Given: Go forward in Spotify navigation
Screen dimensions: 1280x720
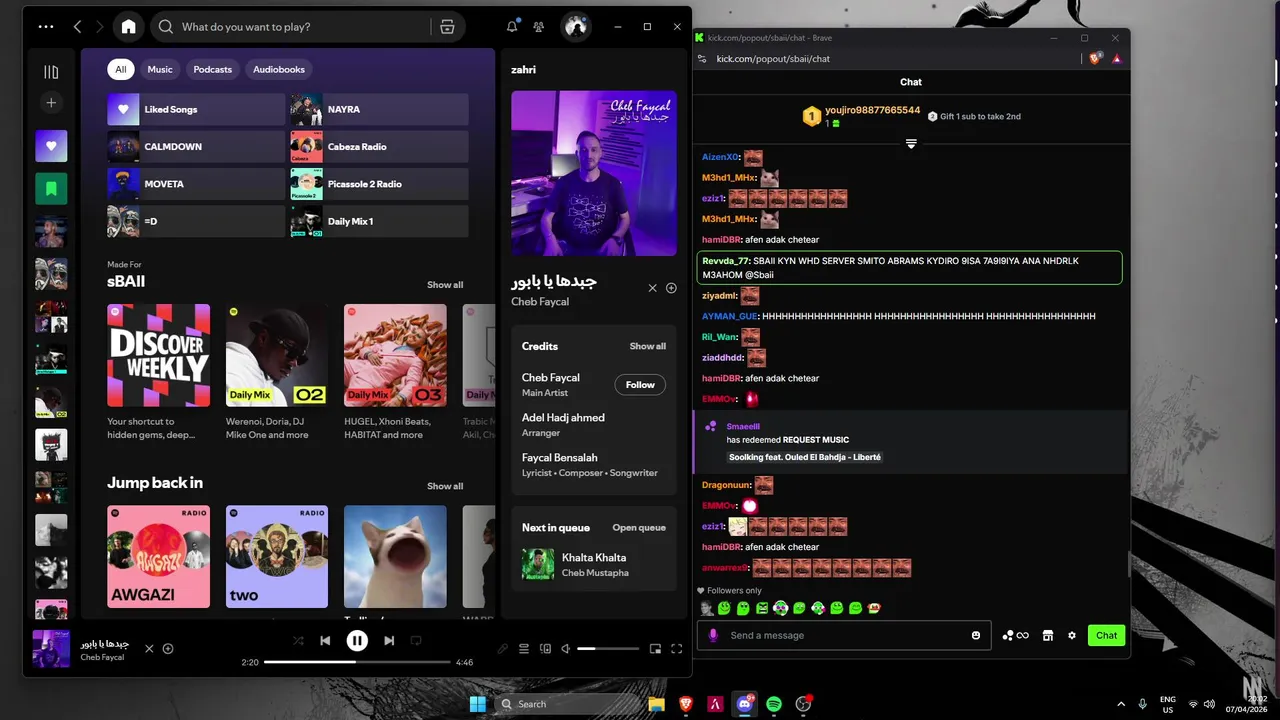Looking at the screenshot, I should point(102,27).
